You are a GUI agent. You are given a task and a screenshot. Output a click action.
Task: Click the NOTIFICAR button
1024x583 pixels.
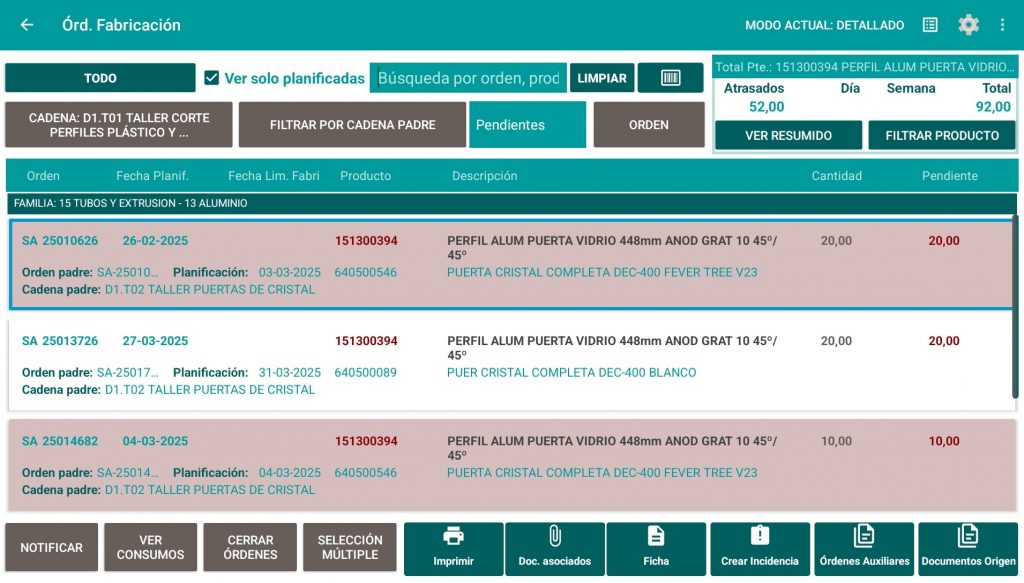point(52,548)
